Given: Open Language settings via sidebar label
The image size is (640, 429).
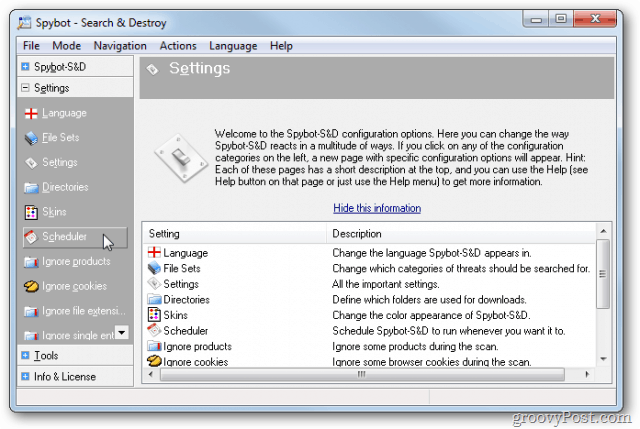Looking at the screenshot, I should point(64,113).
